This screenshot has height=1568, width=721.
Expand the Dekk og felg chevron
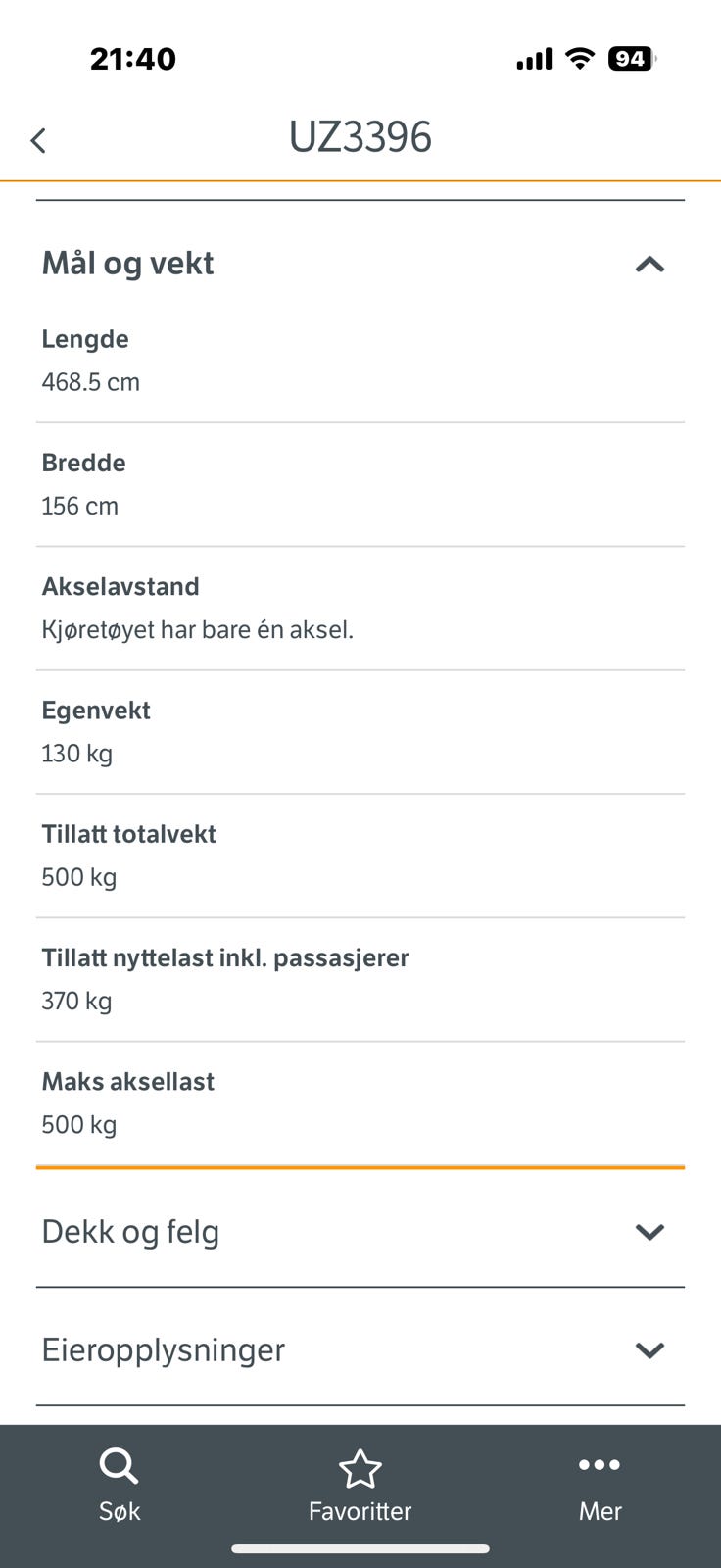[x=649, y=1232]
